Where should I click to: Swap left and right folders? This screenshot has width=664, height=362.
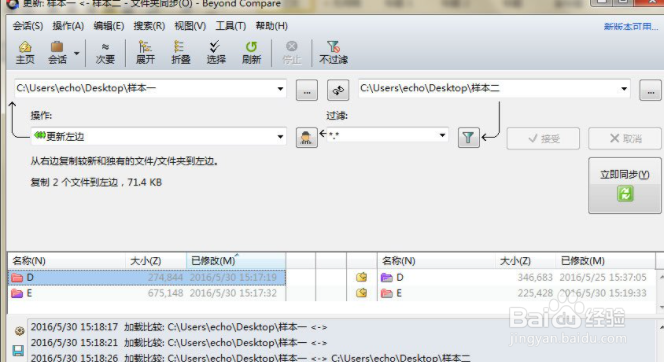coord(338,90)
